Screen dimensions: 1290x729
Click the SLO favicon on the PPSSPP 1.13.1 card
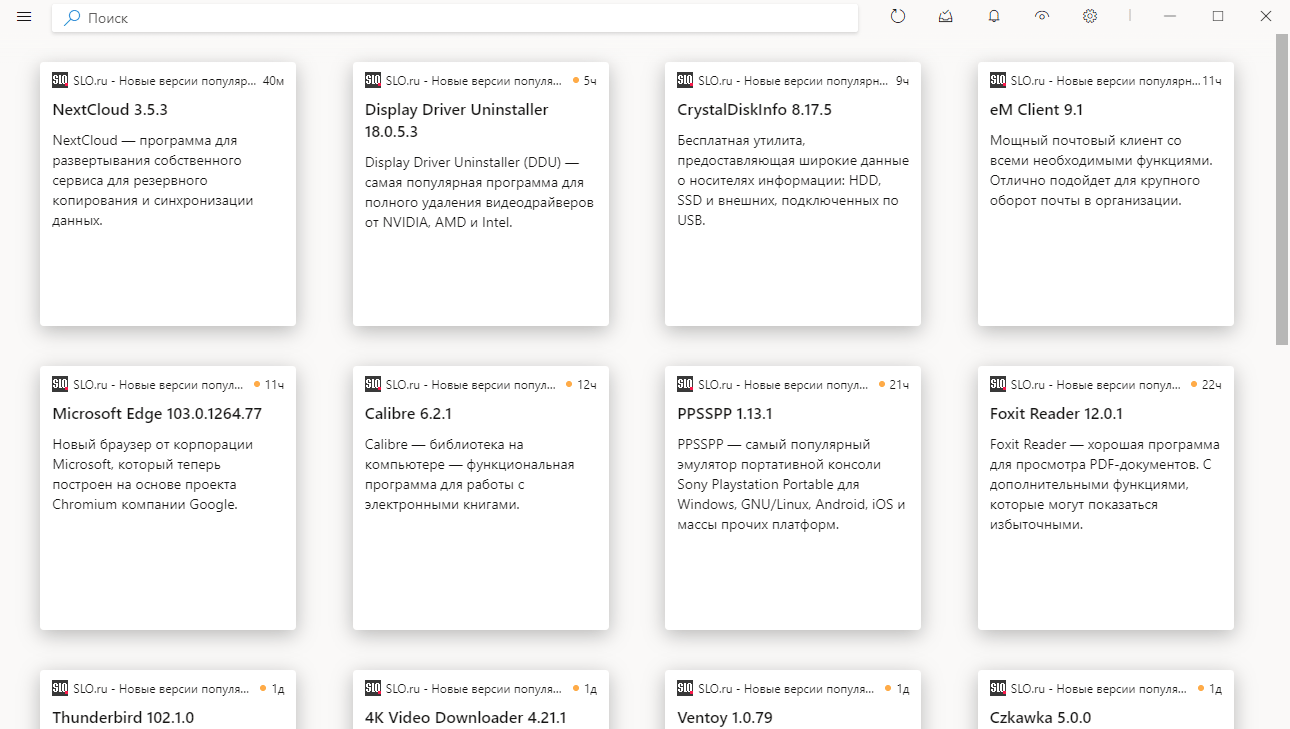[x=685, y=384]
